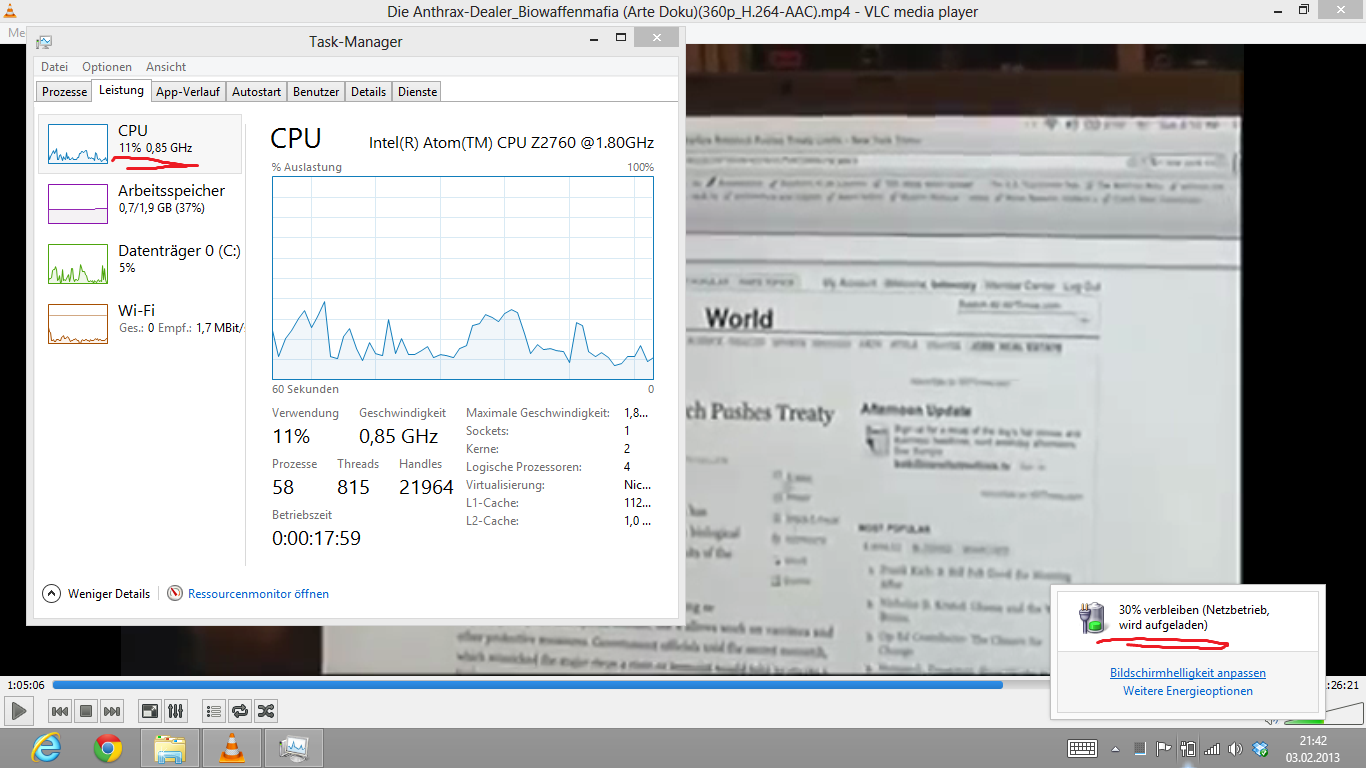Click the Task-Manager title bar icon
The height and width of the screenshot is (768, 1366).
pyautogui.click(x=44, y=42)
